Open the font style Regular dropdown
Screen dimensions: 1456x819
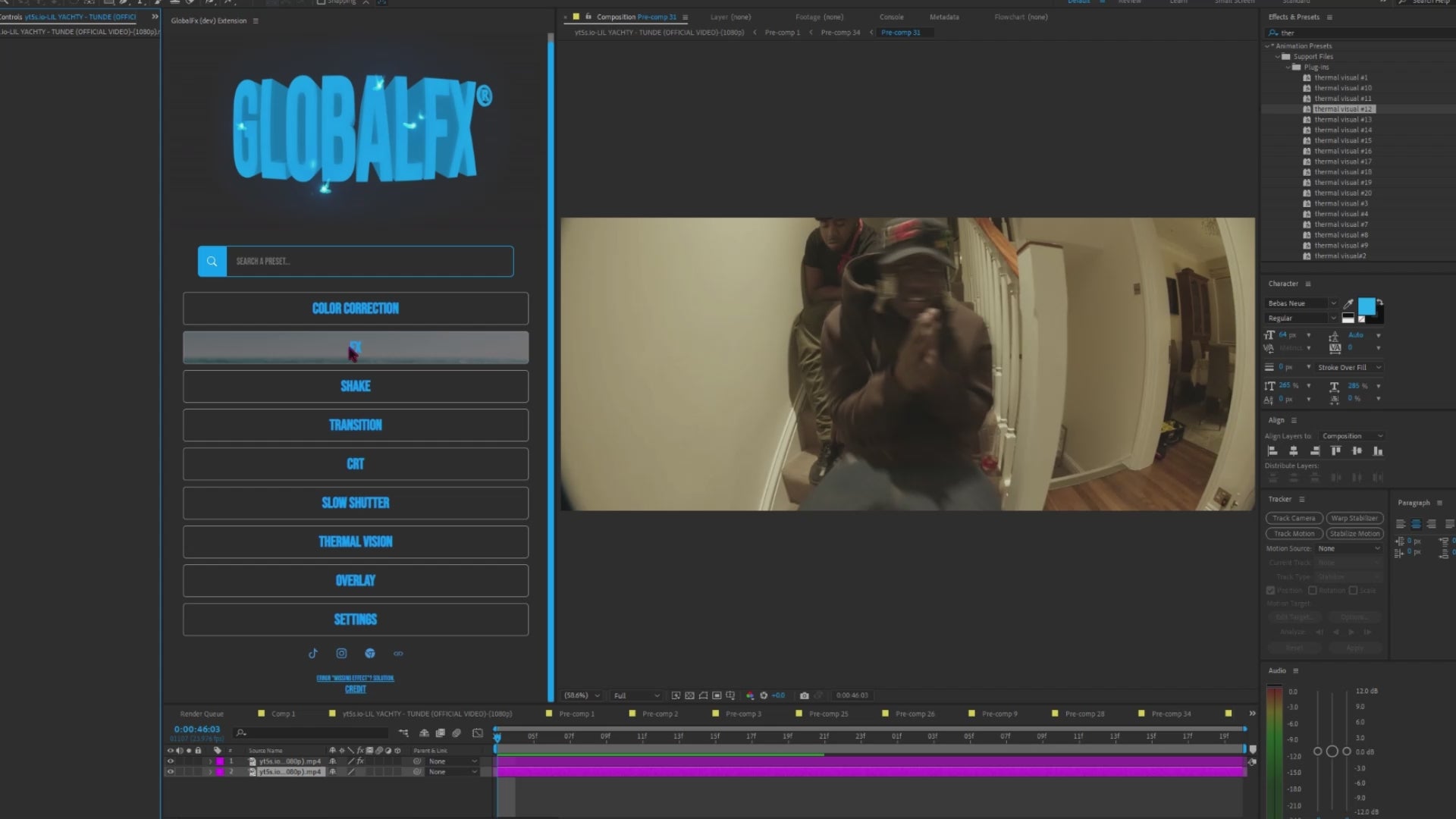click(1301, 318)
